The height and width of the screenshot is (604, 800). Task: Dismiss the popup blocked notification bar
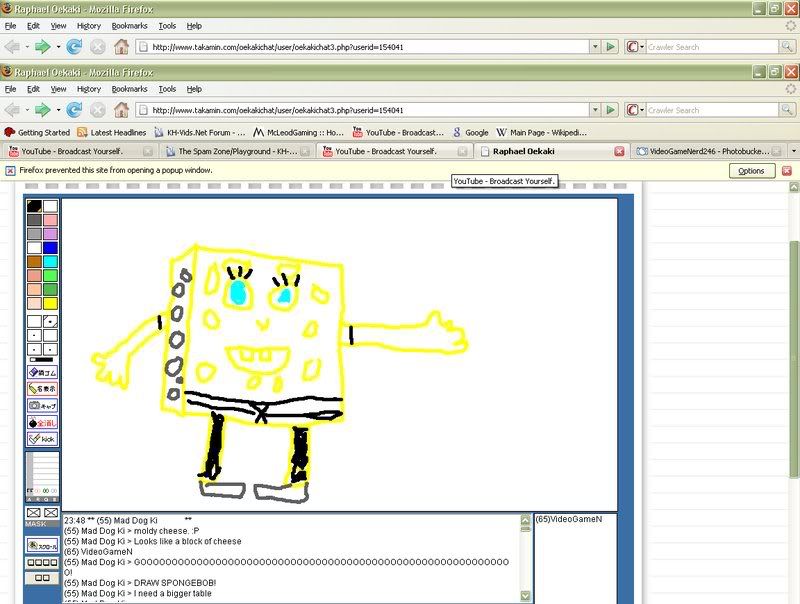click(x=787, y=171)
